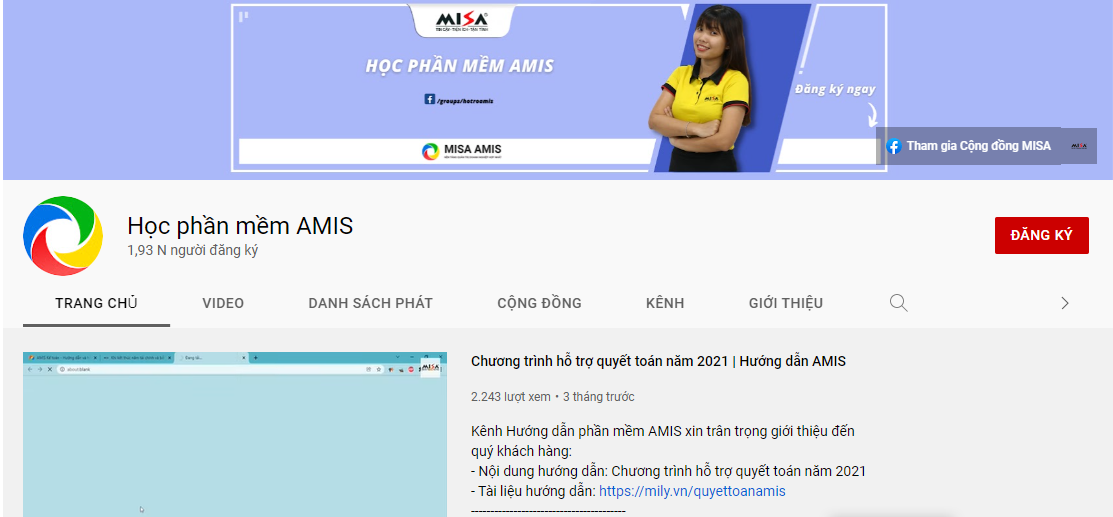
Task: Select the TRANG CHỦ tab
Action: [x=96, y=303]
